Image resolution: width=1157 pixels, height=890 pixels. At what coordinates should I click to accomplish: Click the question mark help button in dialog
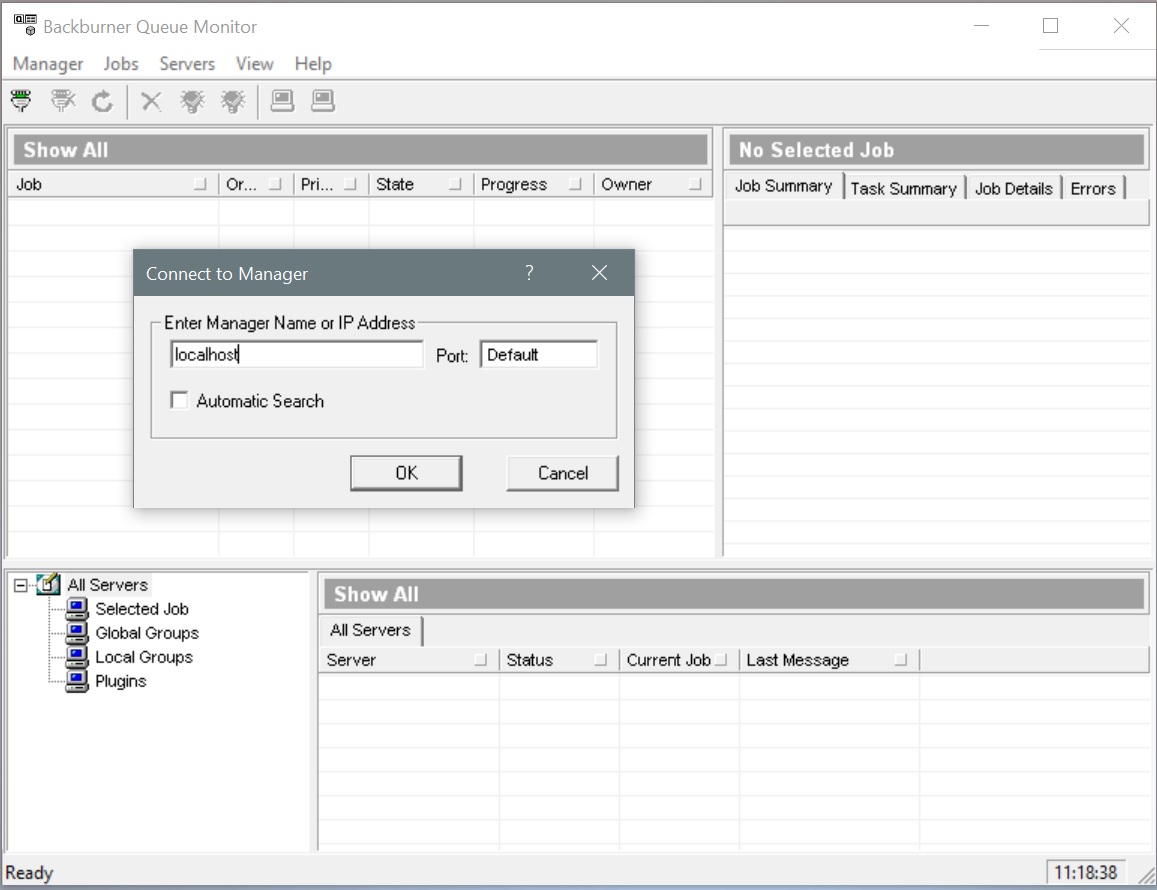[529, 273]
